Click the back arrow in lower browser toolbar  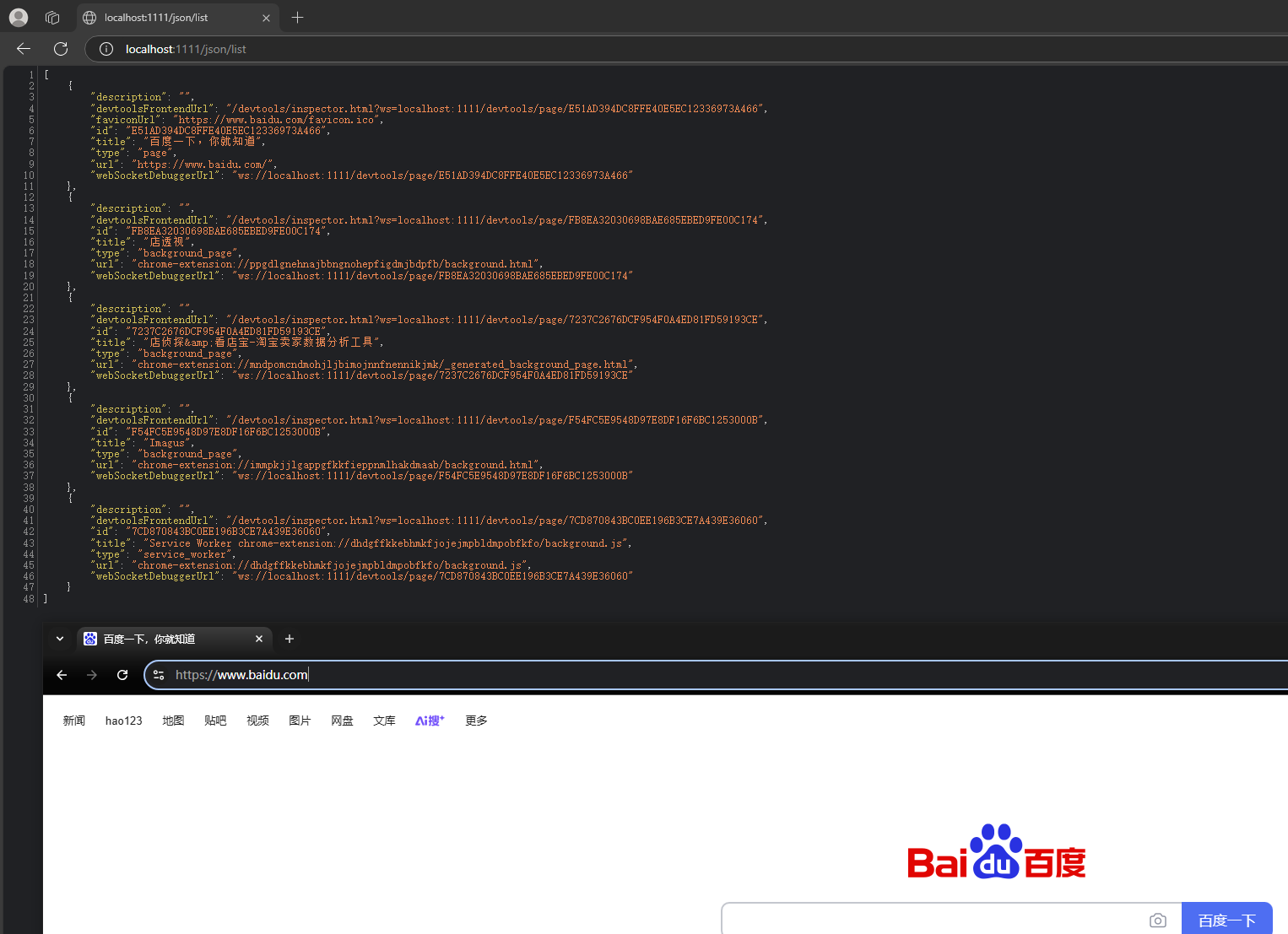pyautogui.click(x=61, y=675)
